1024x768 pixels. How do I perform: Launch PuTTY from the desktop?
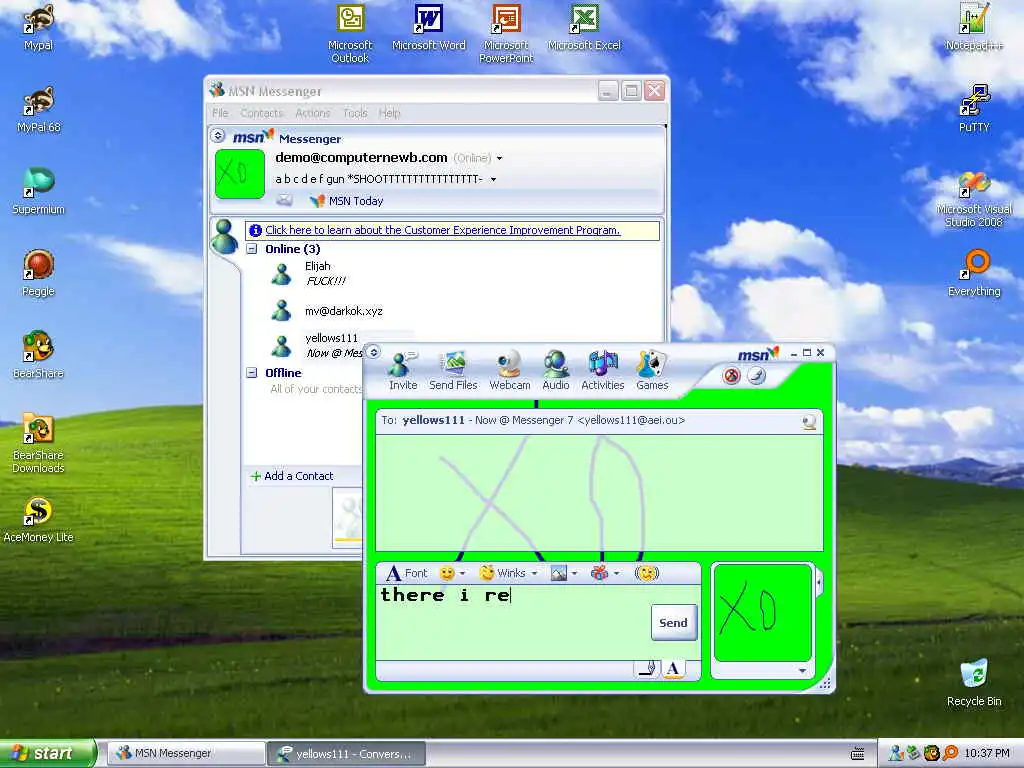(x=974, y=110)
